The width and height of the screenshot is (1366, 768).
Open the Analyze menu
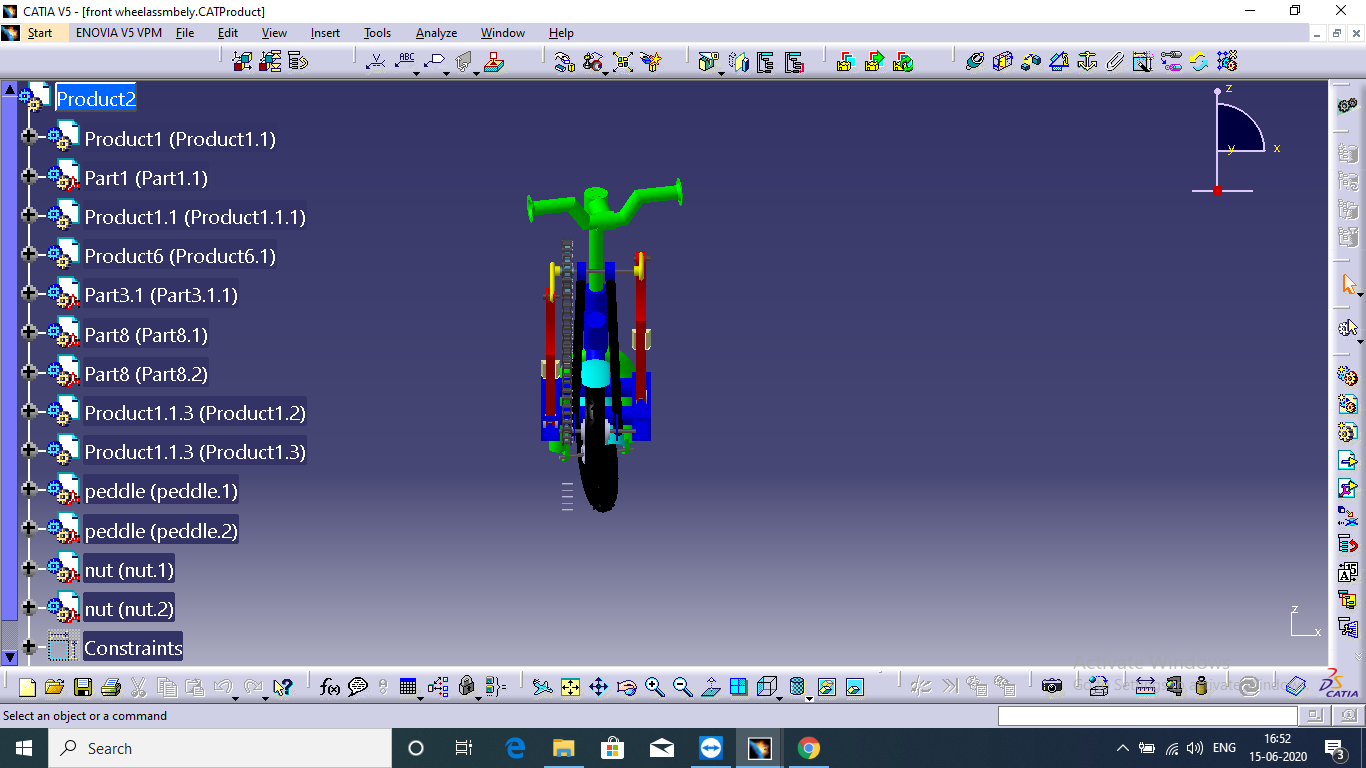(x=436, y=33)
